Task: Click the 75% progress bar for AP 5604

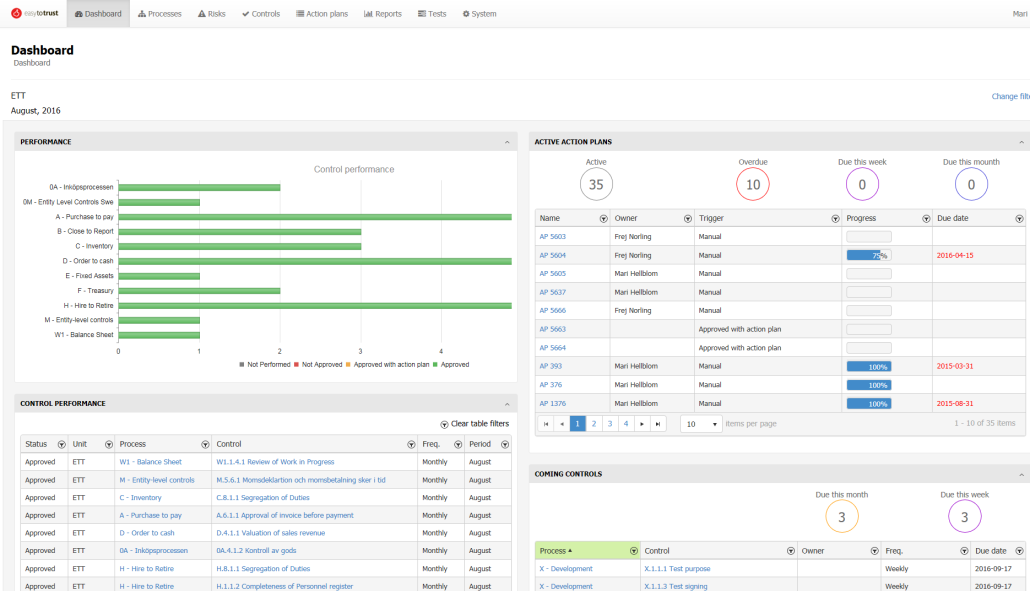Action: click(868, 255)
